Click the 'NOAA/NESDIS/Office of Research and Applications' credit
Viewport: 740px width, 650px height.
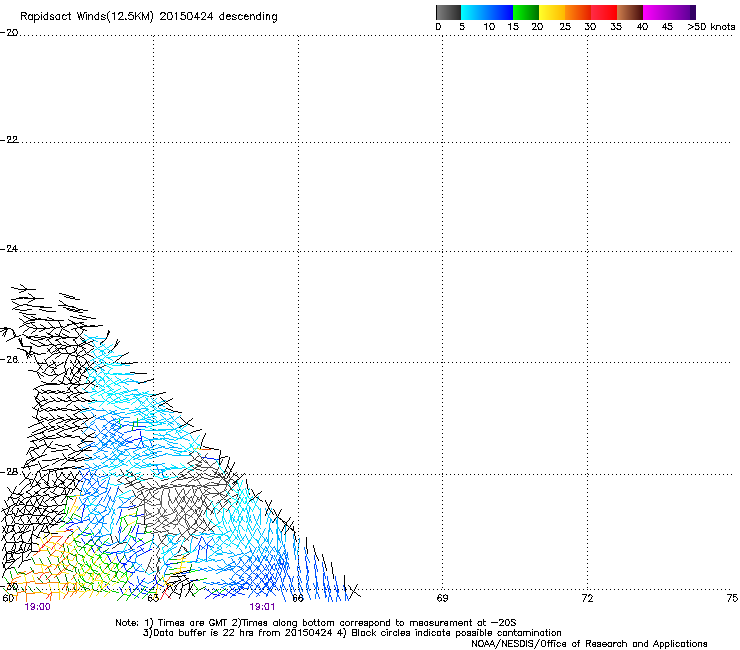[x=589, y=644]
